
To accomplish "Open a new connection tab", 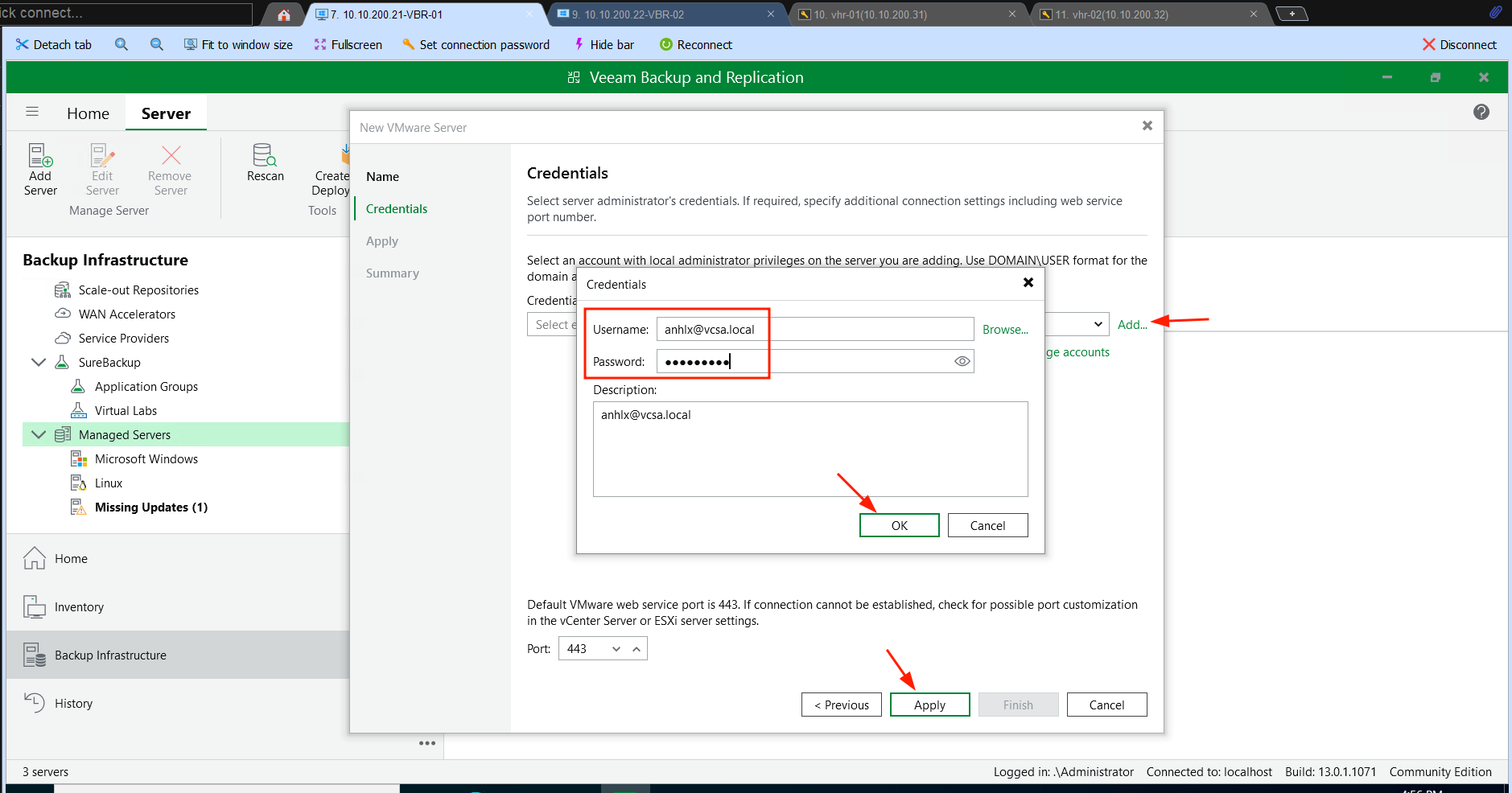I will [1292, 14].
